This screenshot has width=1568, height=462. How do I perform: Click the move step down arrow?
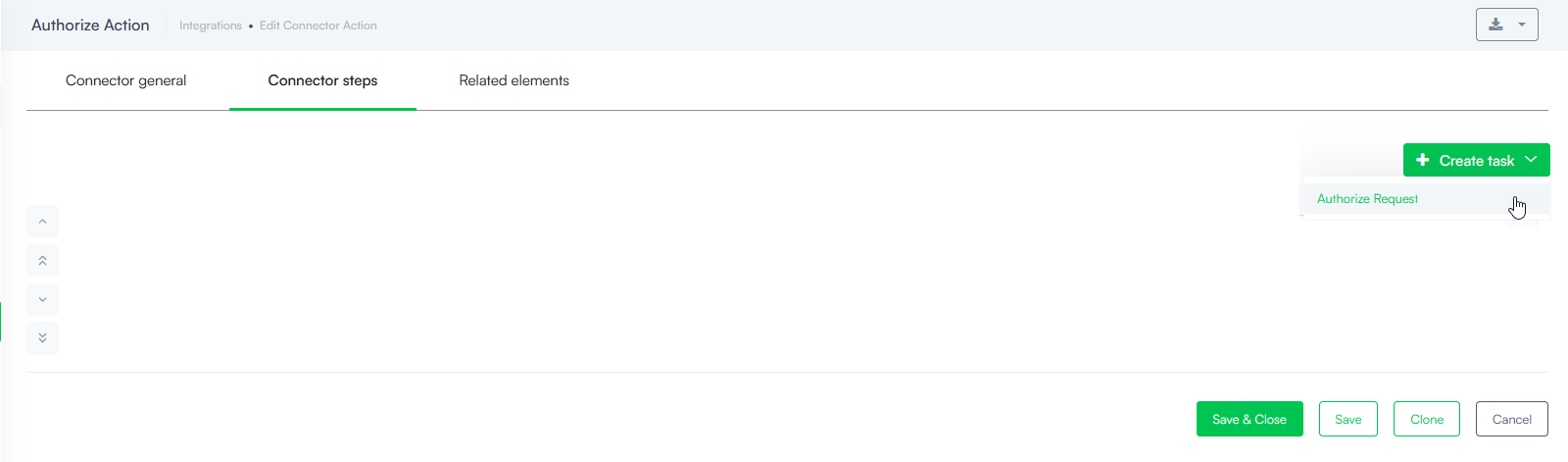point(42,299)
